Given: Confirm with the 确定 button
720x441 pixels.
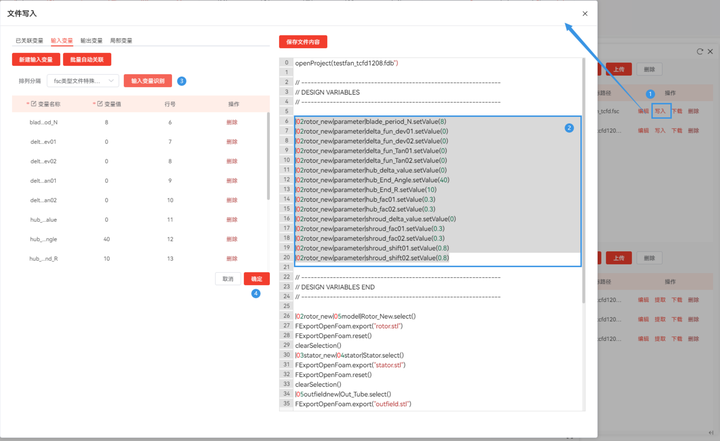Looking at the screenshot, I should coord(257,279).
